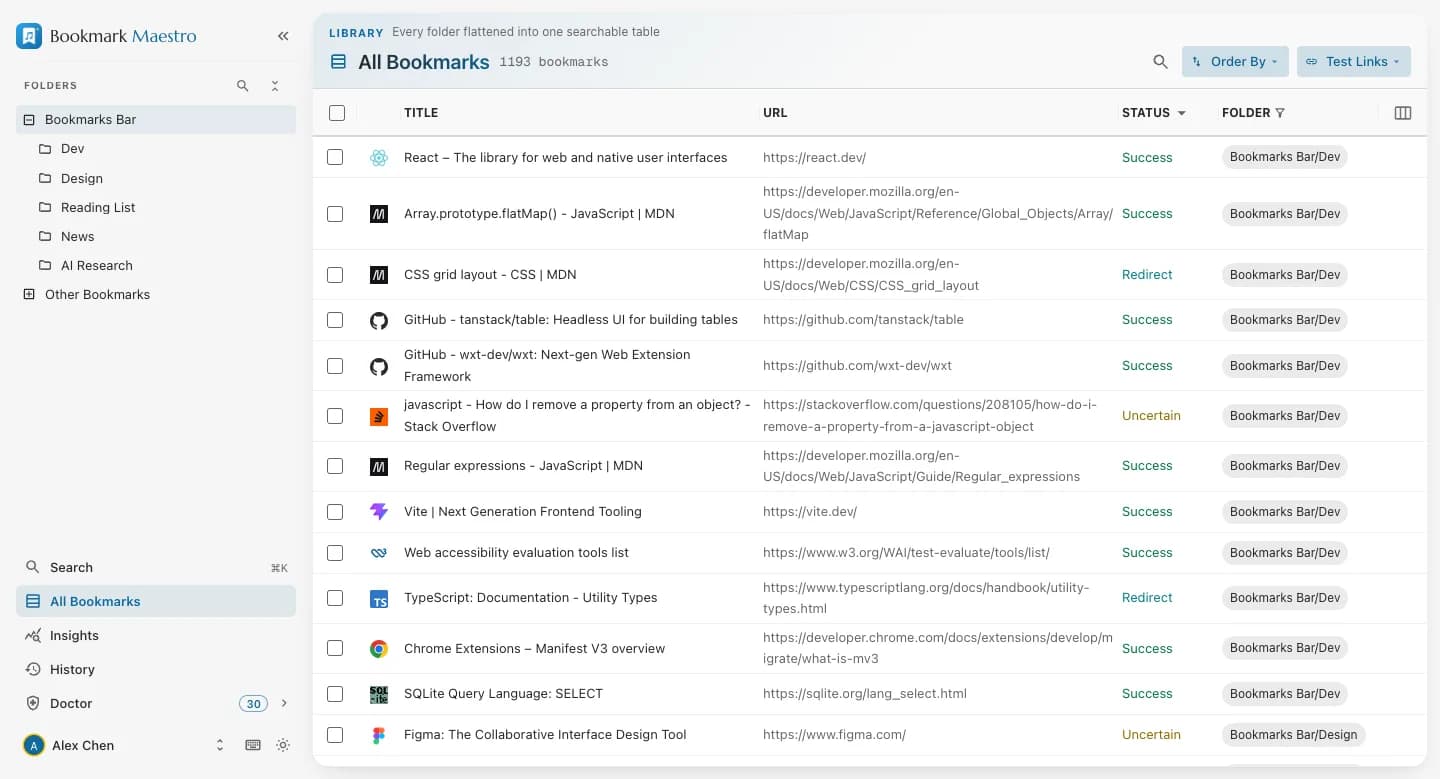Click the All Bookmarks list icon in header
The height and width of the screenshot is (779, 1440).
[338, 62]
